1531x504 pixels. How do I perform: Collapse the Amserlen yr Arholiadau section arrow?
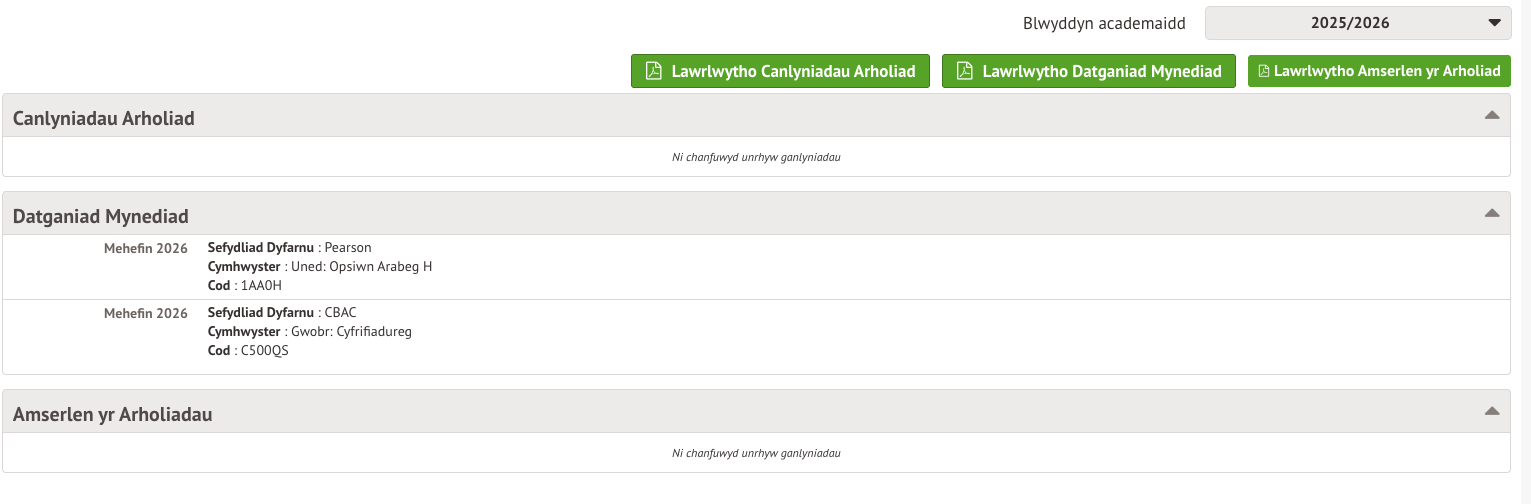tap(1492, 411)
